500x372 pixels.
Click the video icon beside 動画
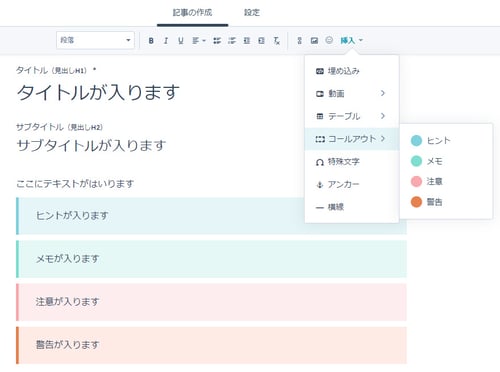pyautogui.click(x=320, y=94)
